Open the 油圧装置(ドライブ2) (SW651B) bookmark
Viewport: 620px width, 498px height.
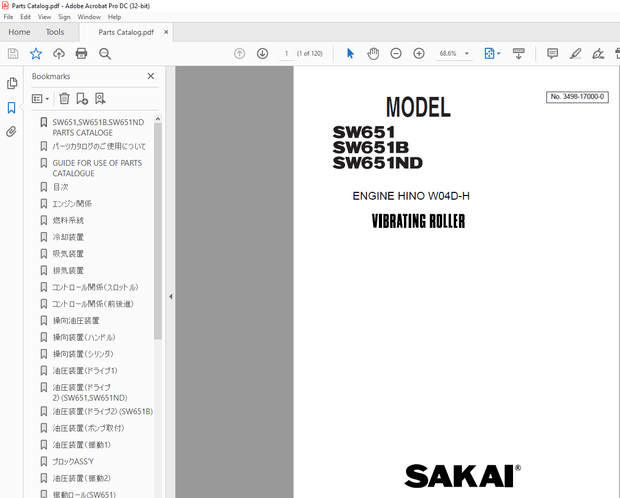click(103, 411)
